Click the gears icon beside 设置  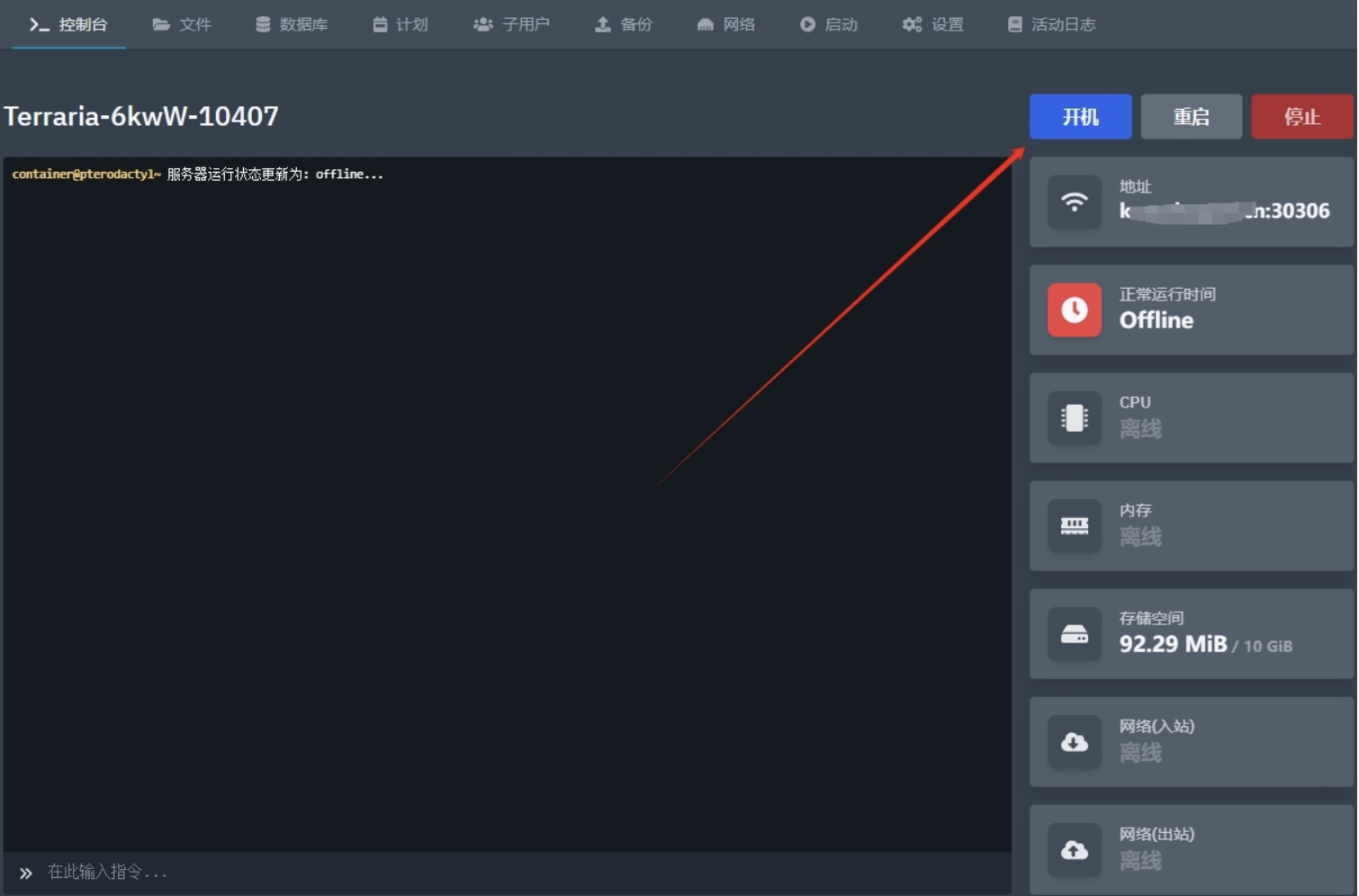pyautogui.click(x=912, y=24)
